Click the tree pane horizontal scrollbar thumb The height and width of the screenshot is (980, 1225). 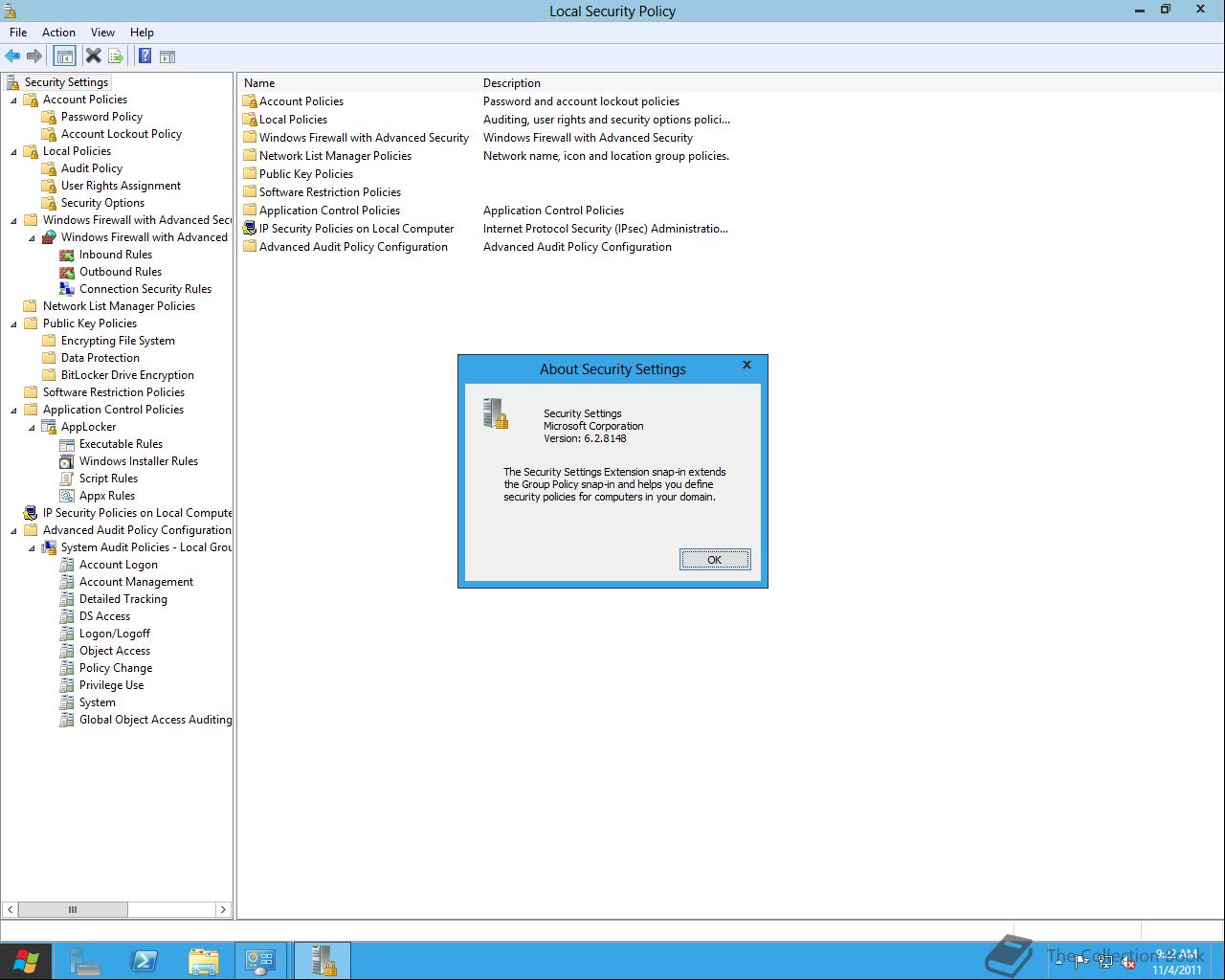pyautogui.click(x=73, y=909)
